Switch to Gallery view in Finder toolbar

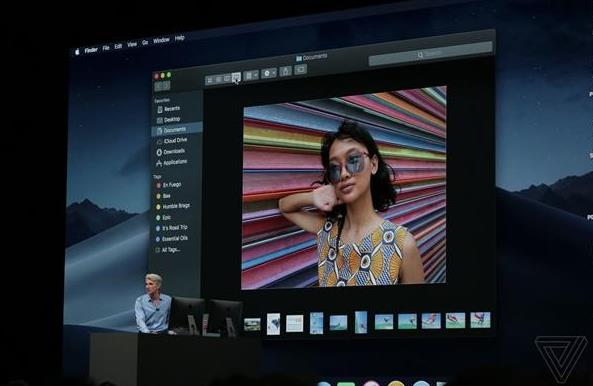click(x=236, y=78)
